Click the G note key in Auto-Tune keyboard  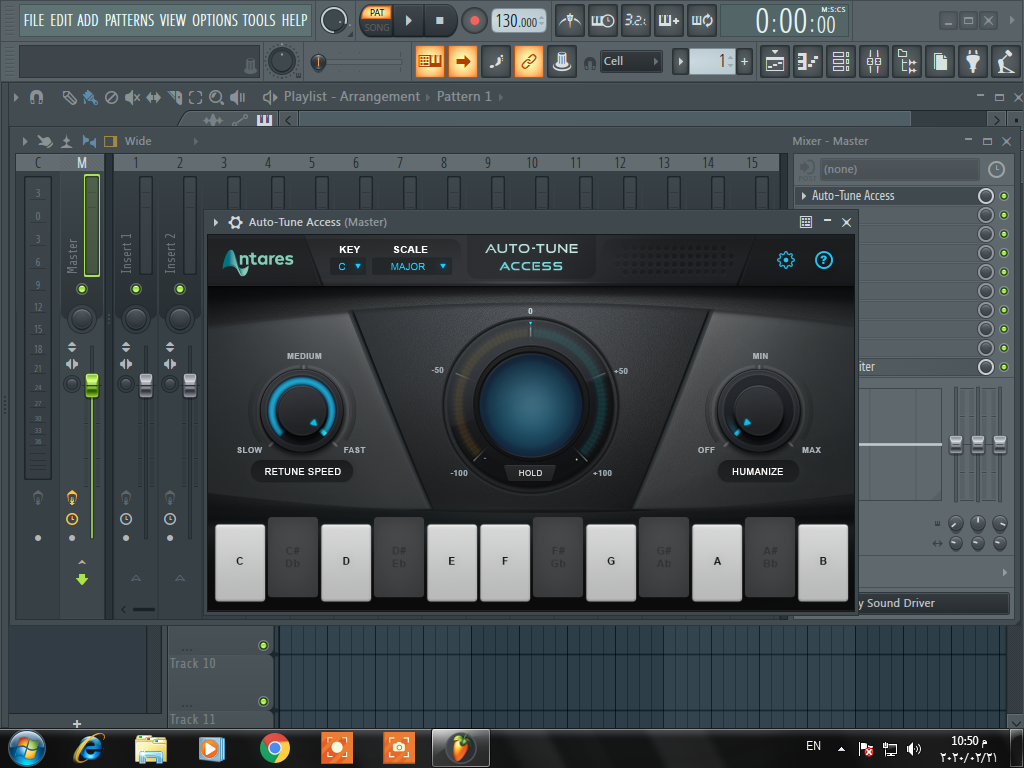coord(611,562)
